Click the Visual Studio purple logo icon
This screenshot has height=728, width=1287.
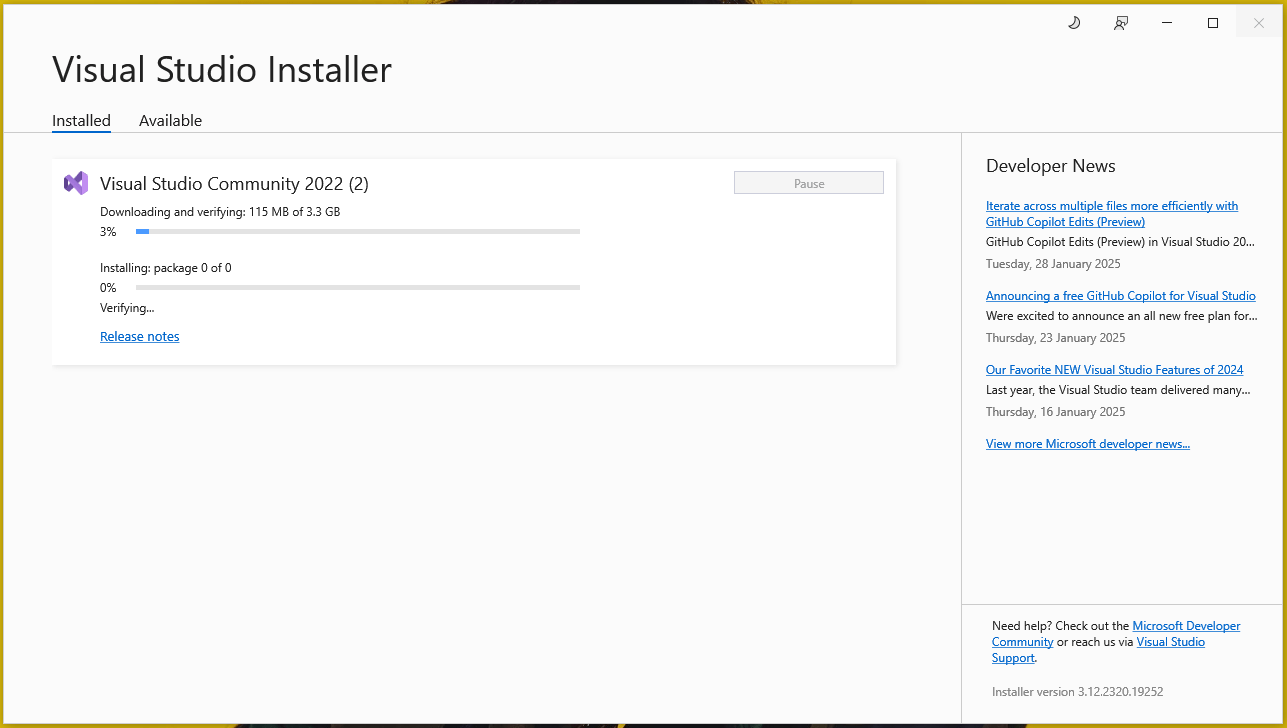tap(76, 183)
